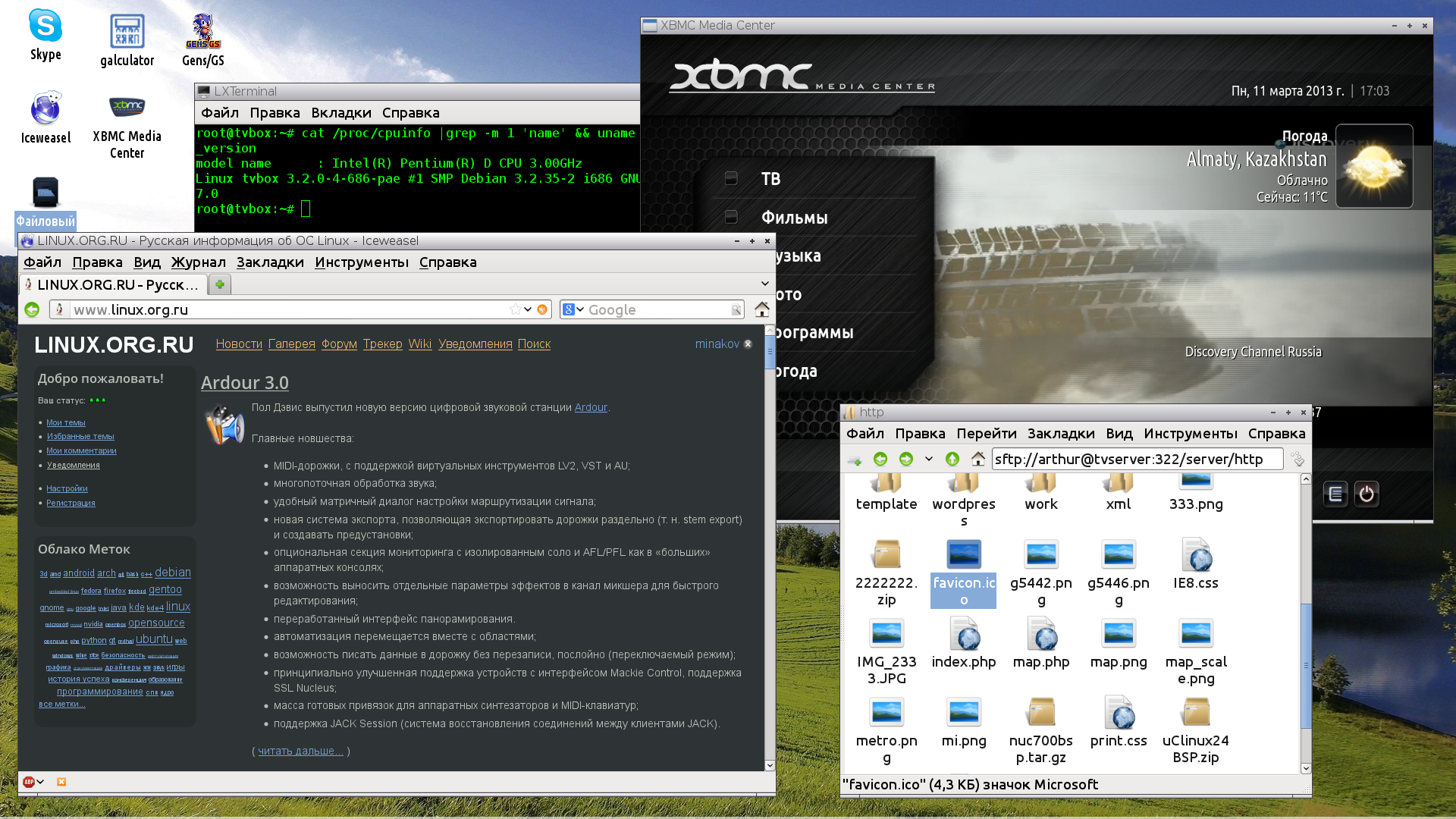Click the XBMC favourites list button
This screenshot has width=1456, height=819.
click(x=1335, y=494)
